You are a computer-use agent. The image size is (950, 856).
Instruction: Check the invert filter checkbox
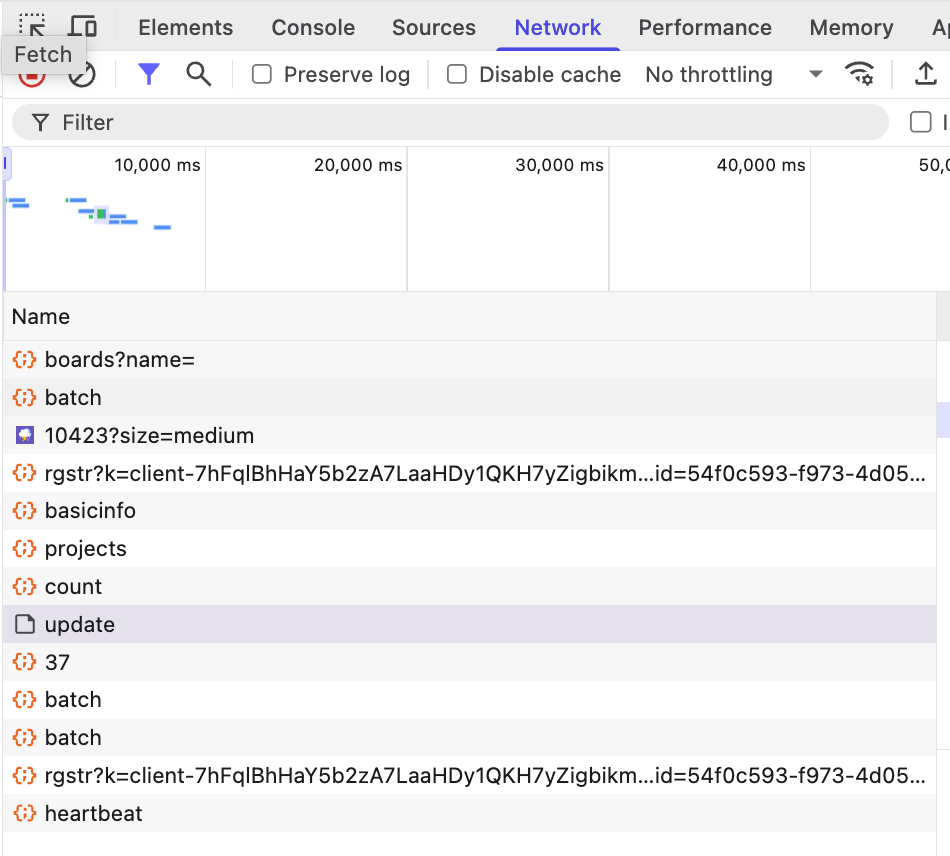coord(921,122)
